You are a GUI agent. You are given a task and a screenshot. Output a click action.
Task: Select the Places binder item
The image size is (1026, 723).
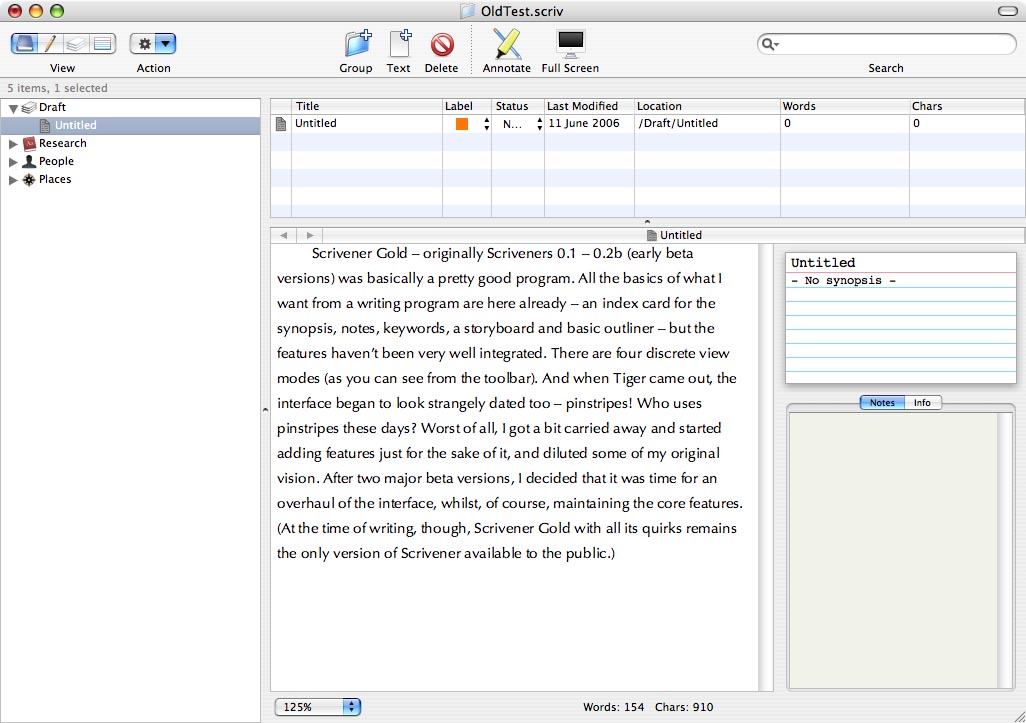click(x=54, y=179)
